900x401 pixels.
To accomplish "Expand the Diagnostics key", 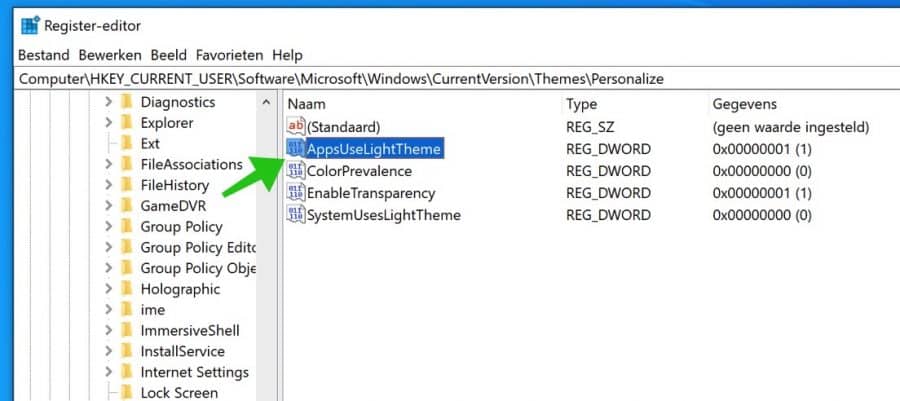I will pos(108,102).
